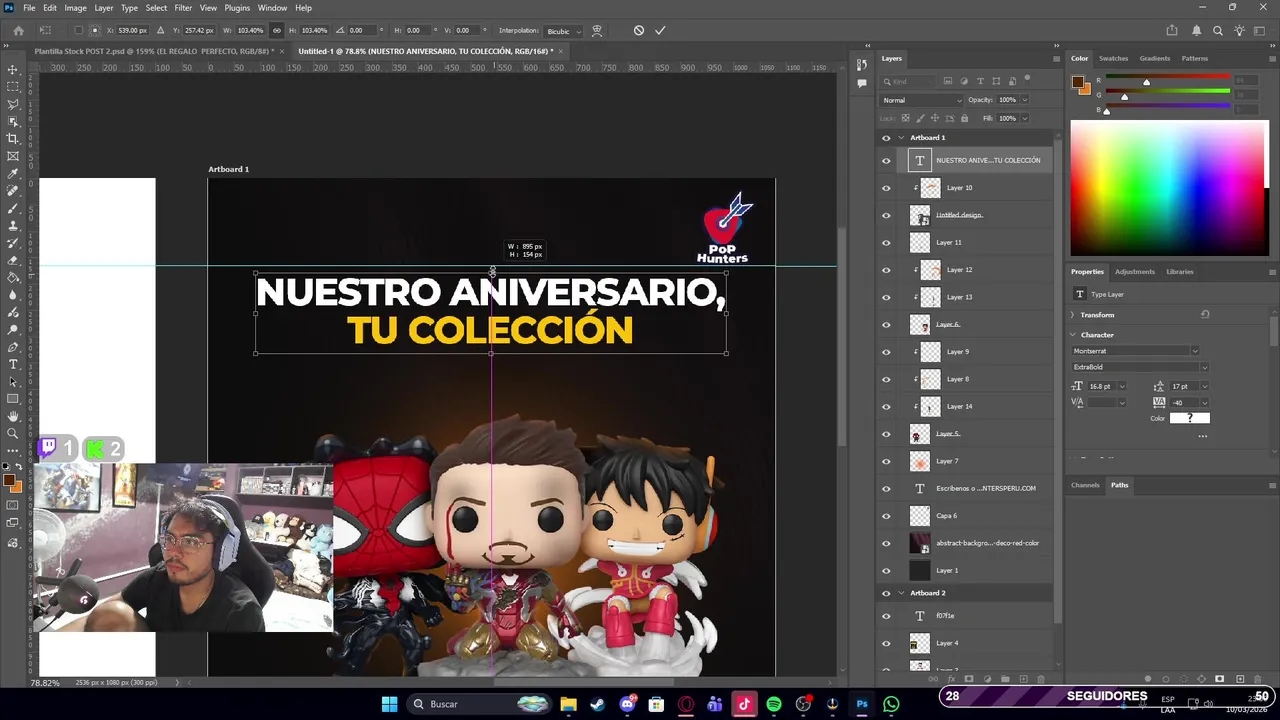Toggle visibility of Artboard 1
Image resolution: width=1280 pixels, height=720 pixels.
[886, 138]
